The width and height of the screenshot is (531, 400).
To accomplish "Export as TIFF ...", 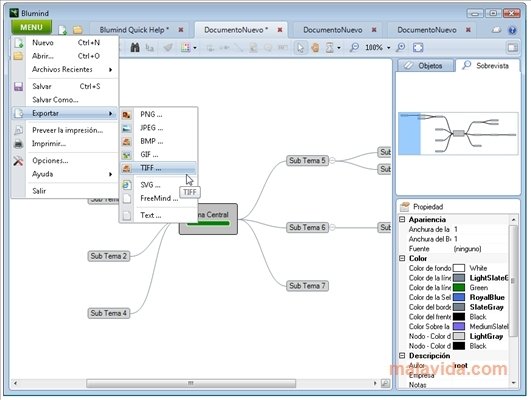I will 158,168.
